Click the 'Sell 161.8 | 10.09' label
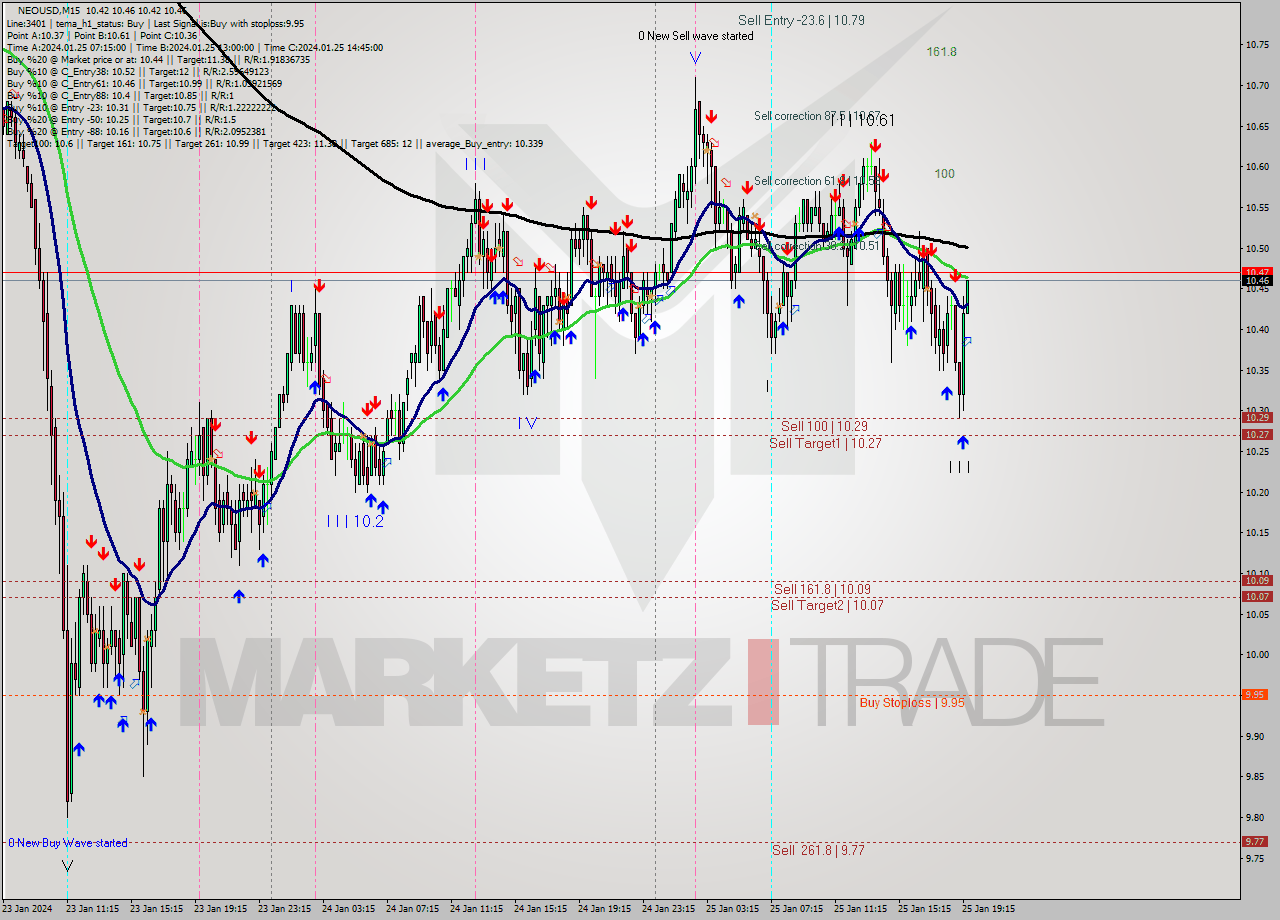 [821, 589]
